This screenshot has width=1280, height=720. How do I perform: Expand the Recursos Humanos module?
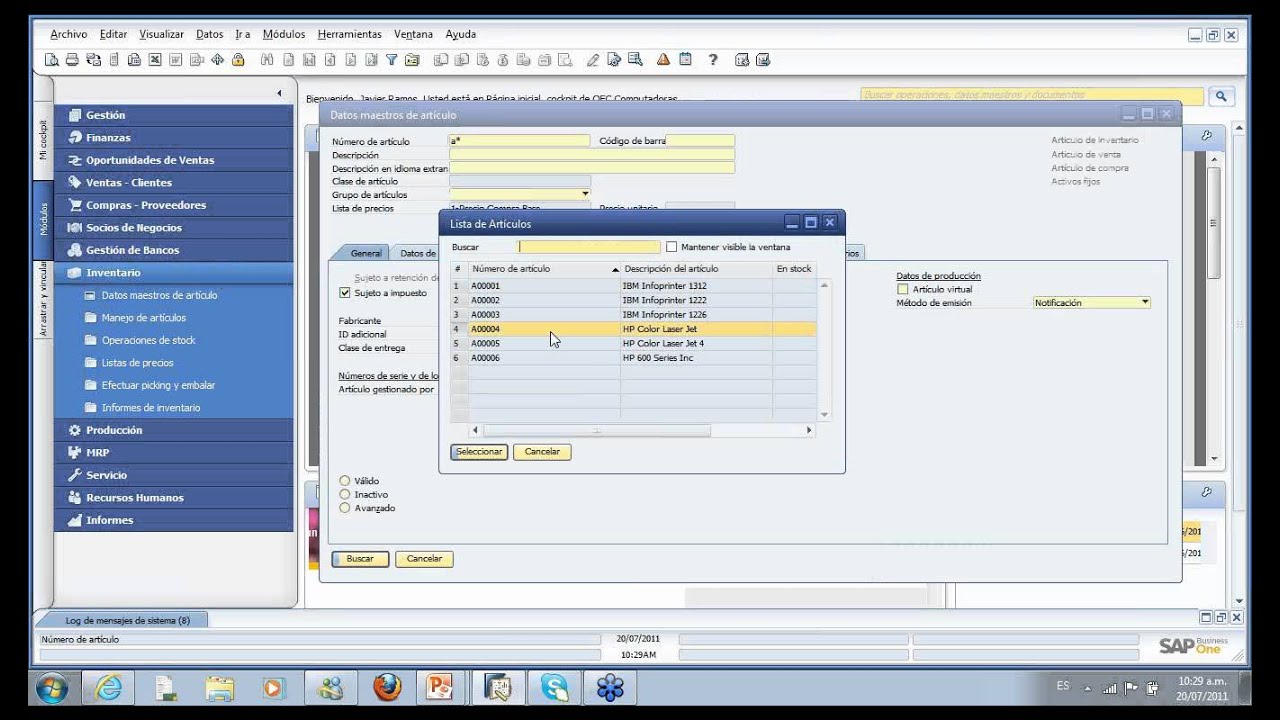pyautogui.click(x=175, y=498)
